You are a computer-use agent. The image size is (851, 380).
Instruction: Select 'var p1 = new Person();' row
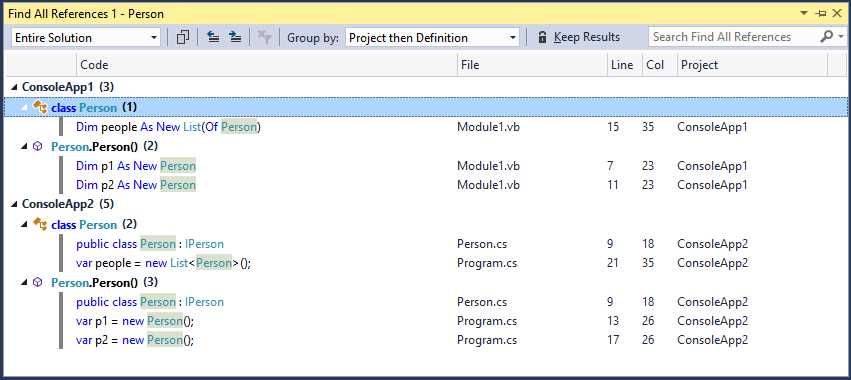(426, 321)
